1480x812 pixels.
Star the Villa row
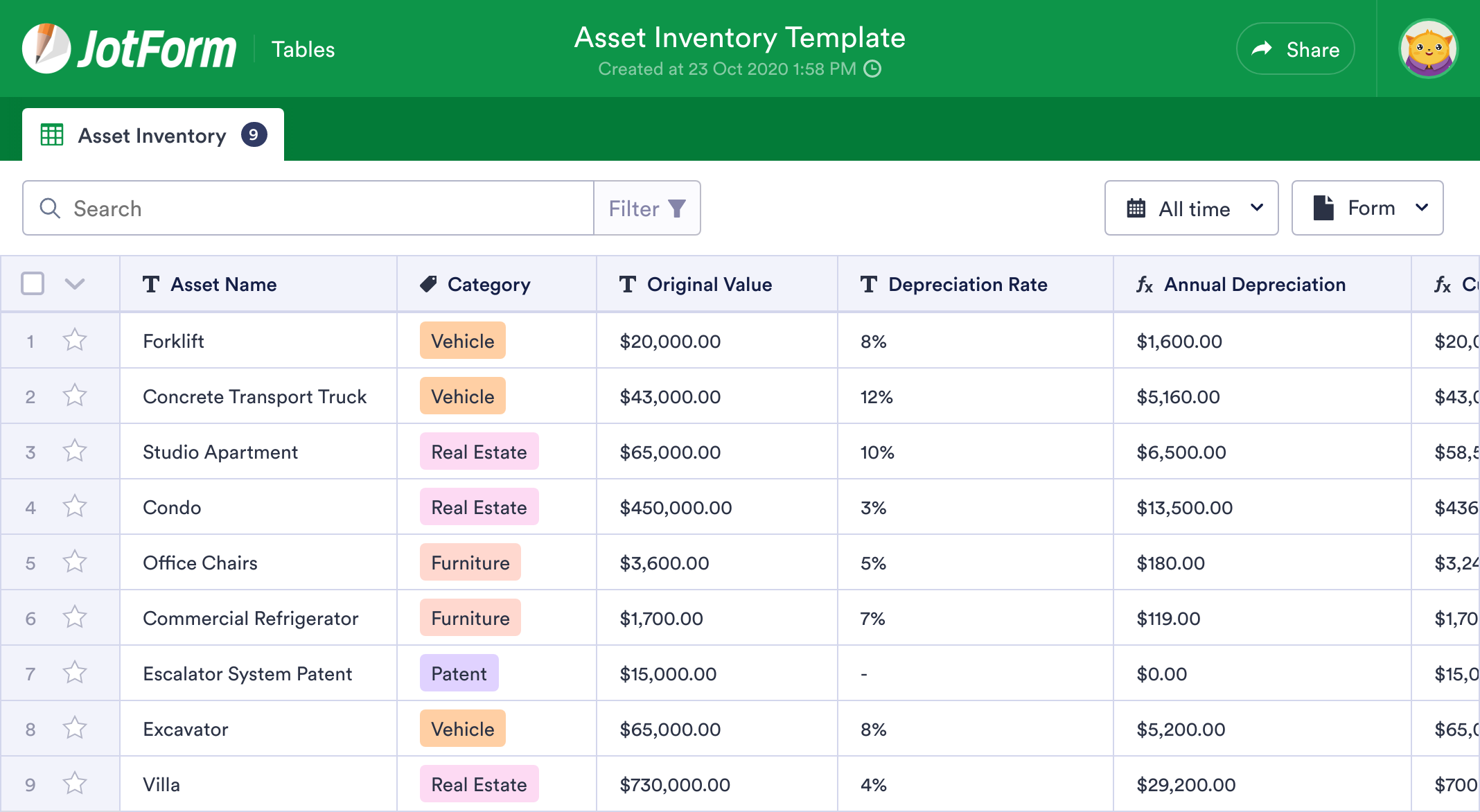74,783
